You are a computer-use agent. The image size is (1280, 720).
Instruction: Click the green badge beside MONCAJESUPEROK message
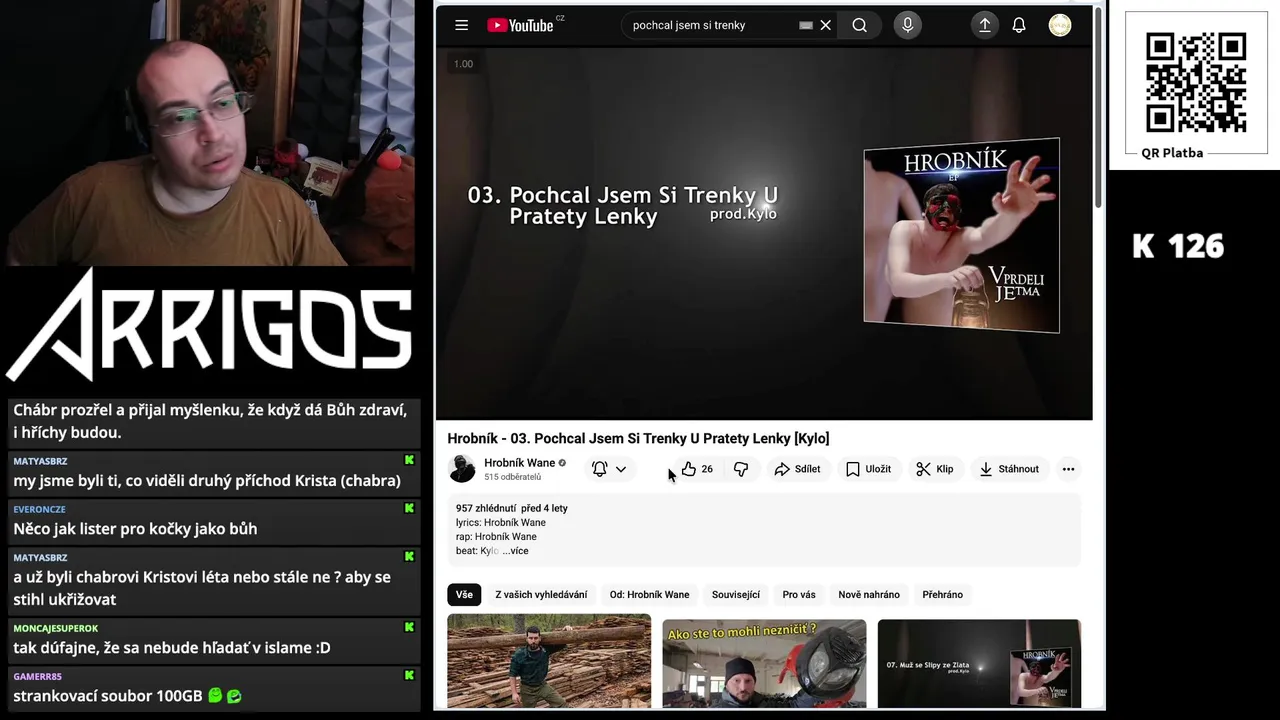tap(409, 627)
